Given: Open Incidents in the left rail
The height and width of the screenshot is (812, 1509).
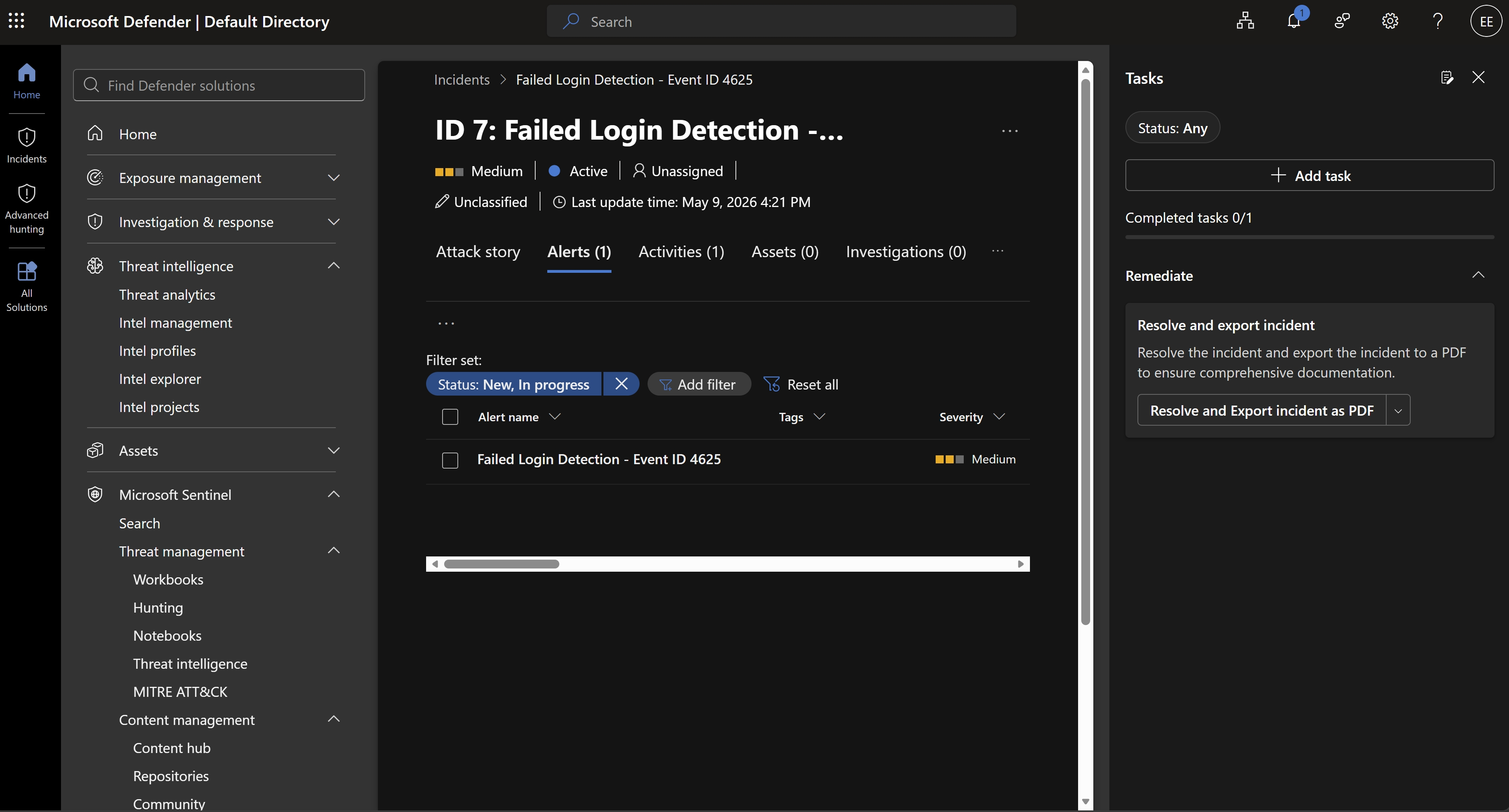Looking at the screenshot, I should pyautogui.click(x=26, y=146).
